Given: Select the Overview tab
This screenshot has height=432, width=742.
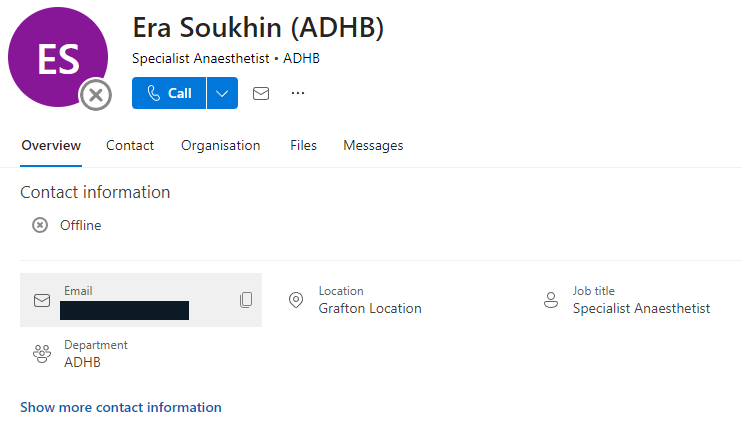Looking at the screenshot, I should click(x=51, y=145).
